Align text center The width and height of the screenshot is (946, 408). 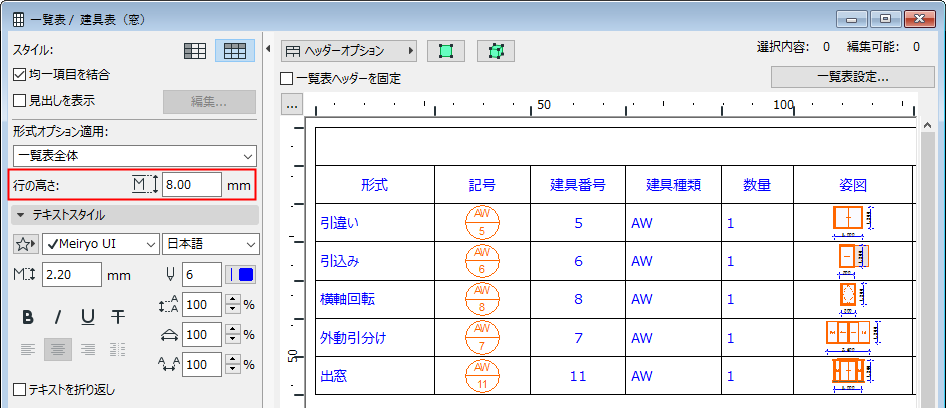point(58,349)
